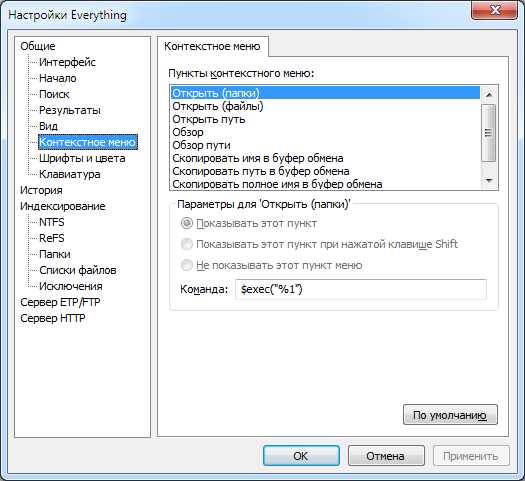Choose 'Открыть путь' in the list

325,119
